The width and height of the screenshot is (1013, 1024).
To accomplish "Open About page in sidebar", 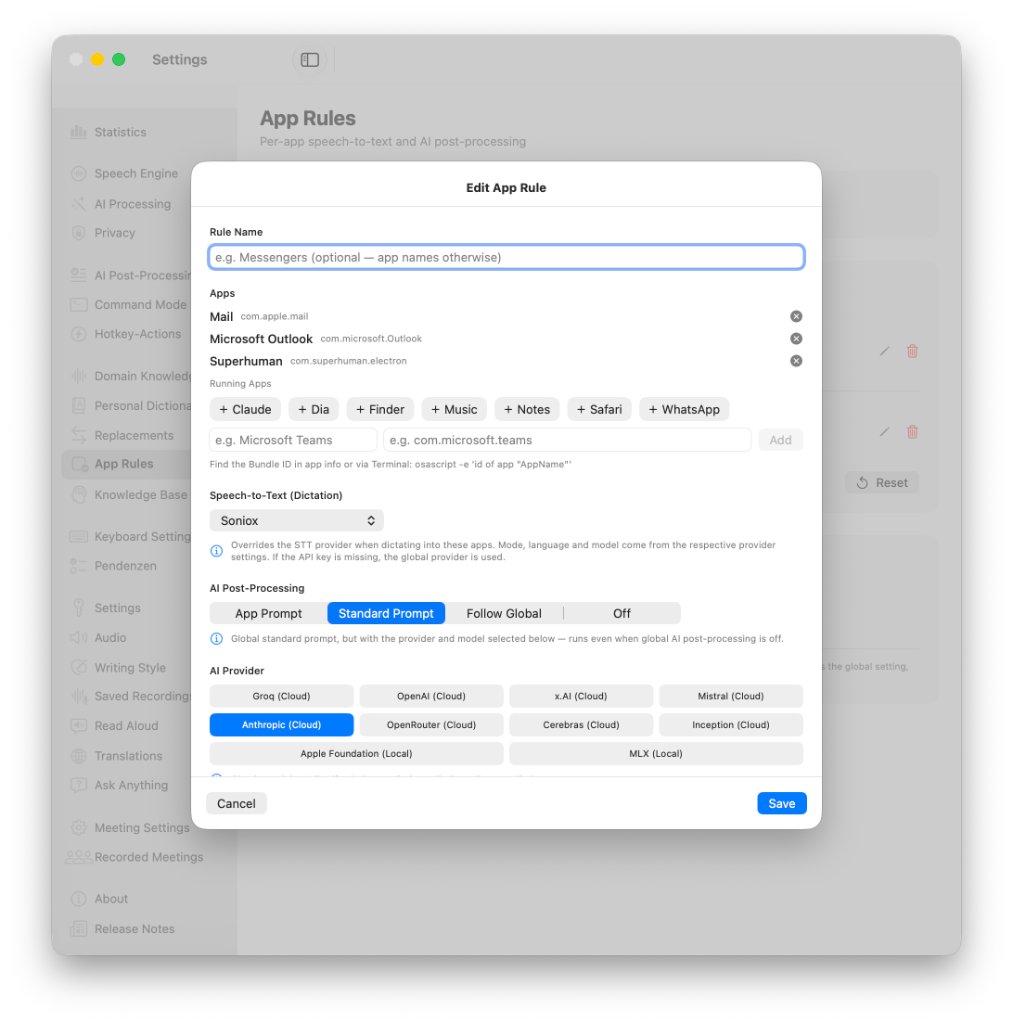I will tap(111, 899).
